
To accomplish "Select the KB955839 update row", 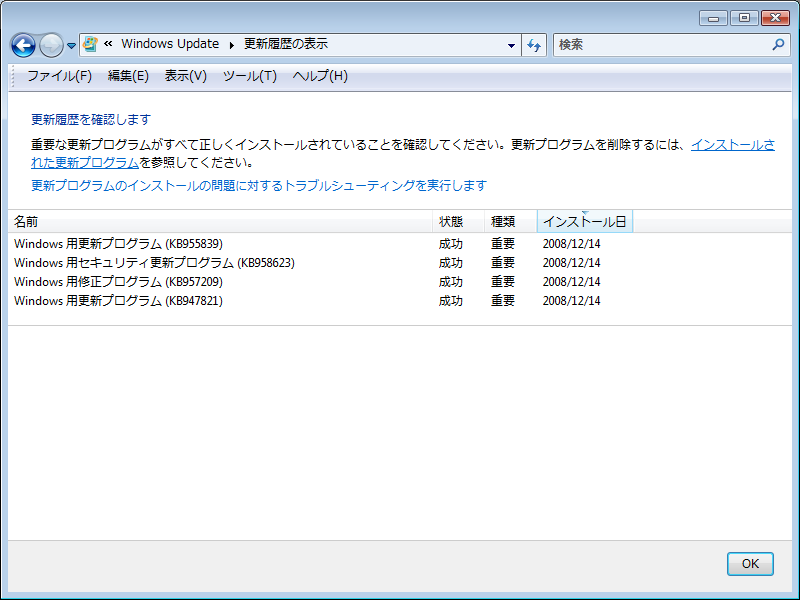I will [400, 244].
